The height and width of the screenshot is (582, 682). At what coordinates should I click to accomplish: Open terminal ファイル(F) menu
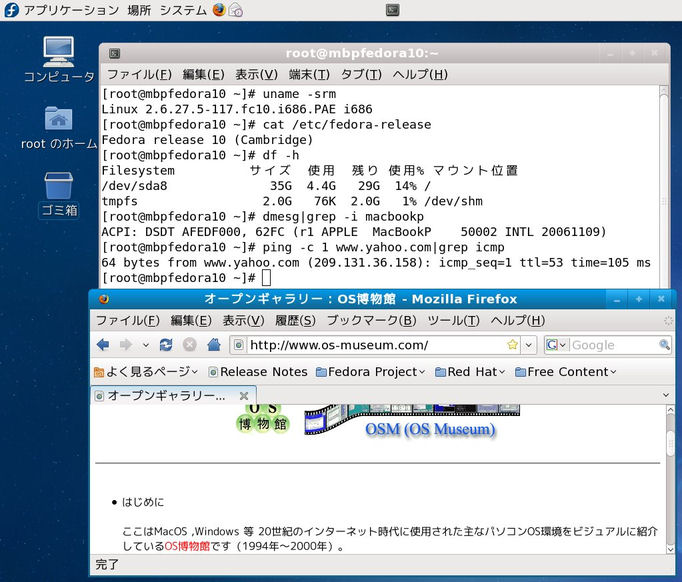coord(139,74)
